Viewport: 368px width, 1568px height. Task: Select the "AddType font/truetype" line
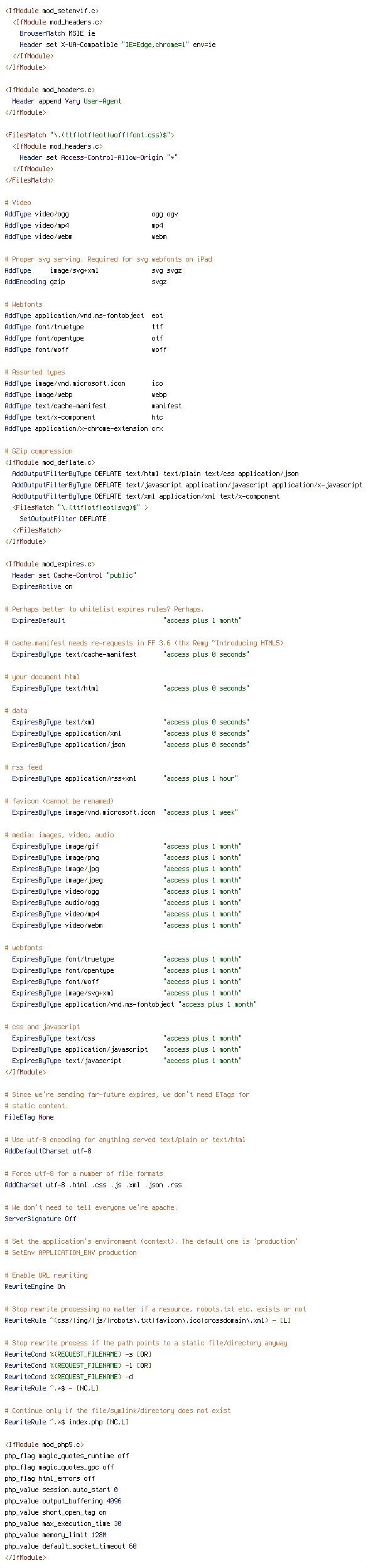[84, 327]
